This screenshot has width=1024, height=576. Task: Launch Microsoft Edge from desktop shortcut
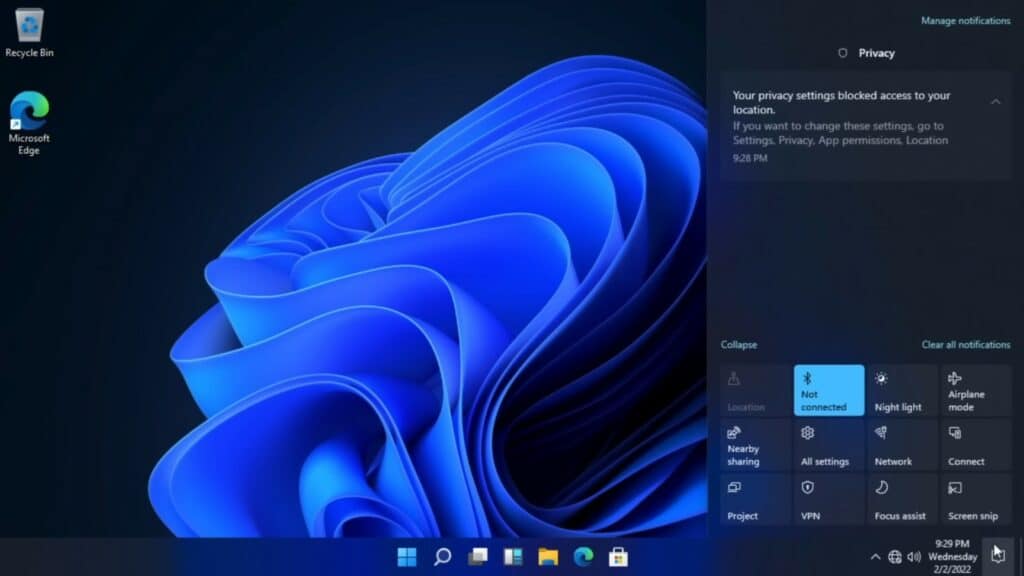coord(29,122)
